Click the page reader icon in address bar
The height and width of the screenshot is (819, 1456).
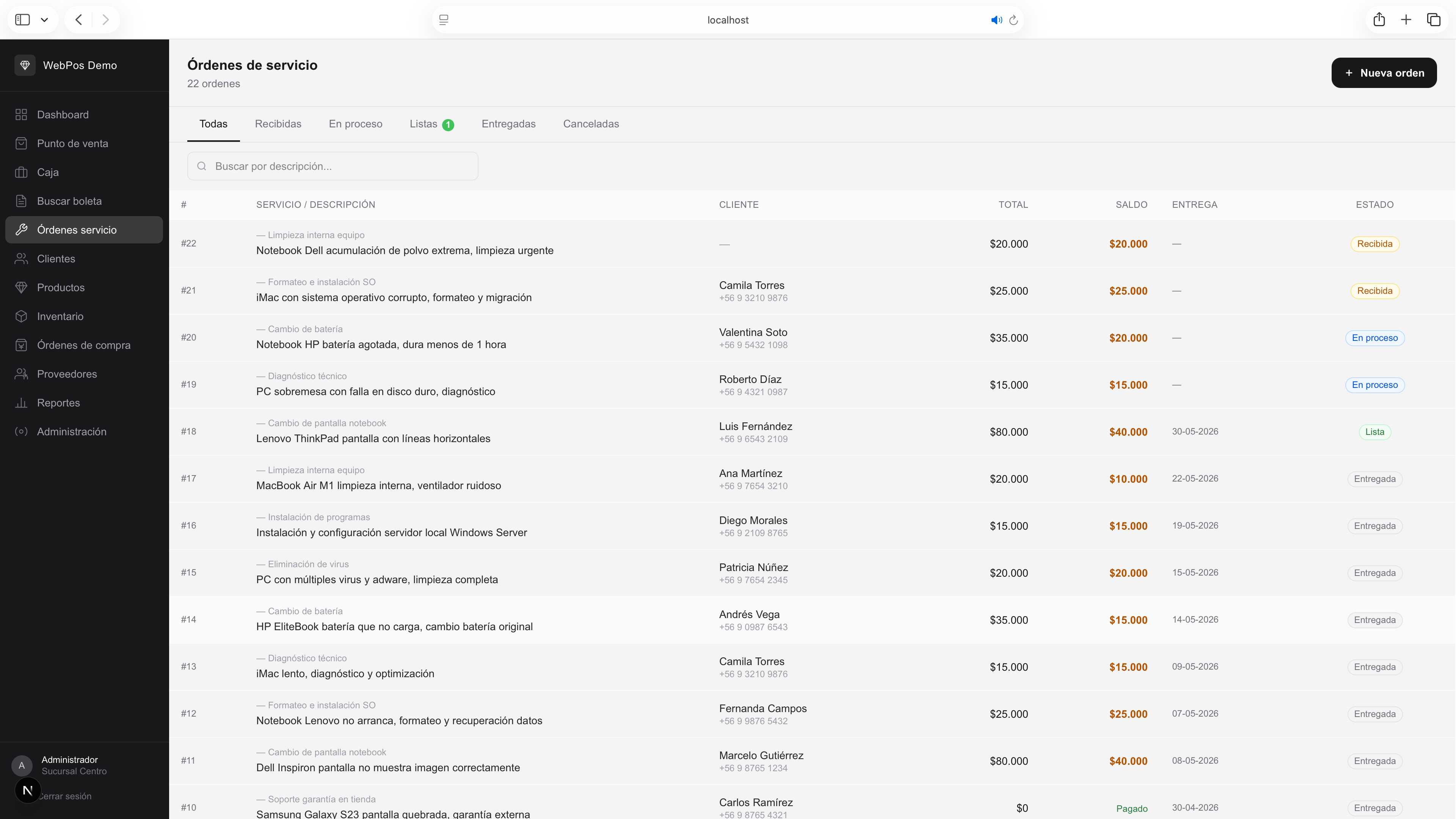coord(444,20)
